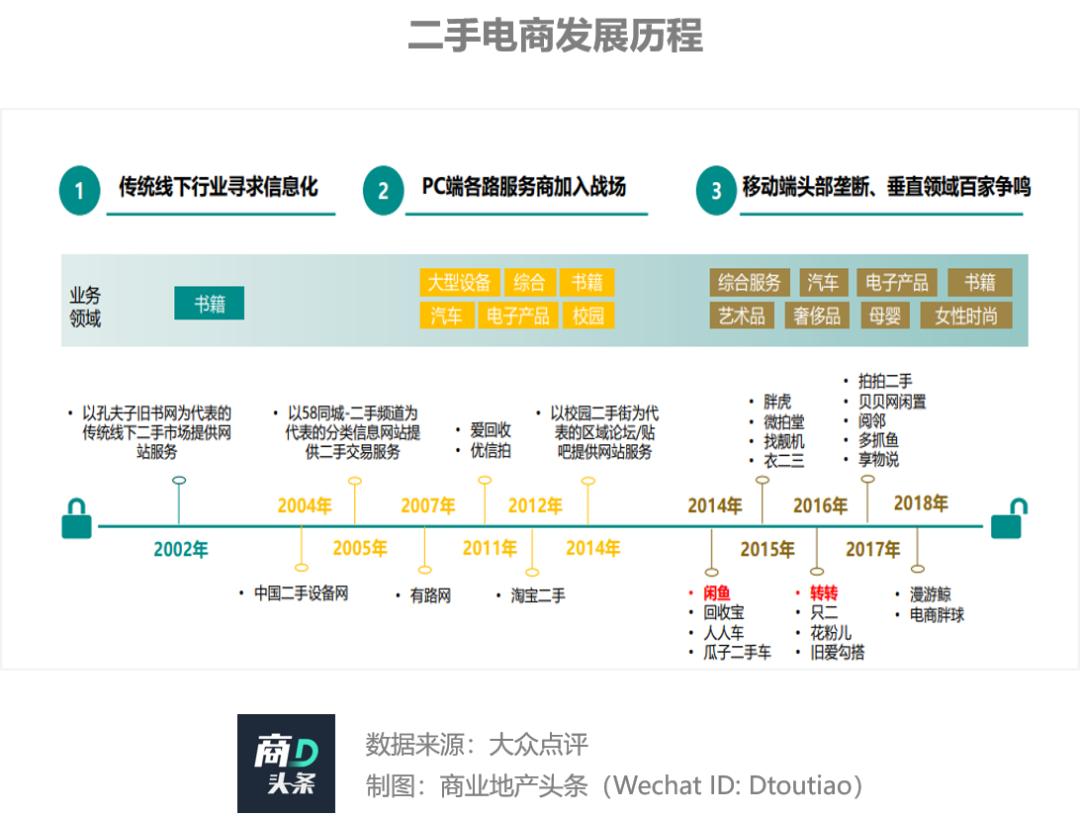Click the 优信拍 entry

(x=490, y=450)
